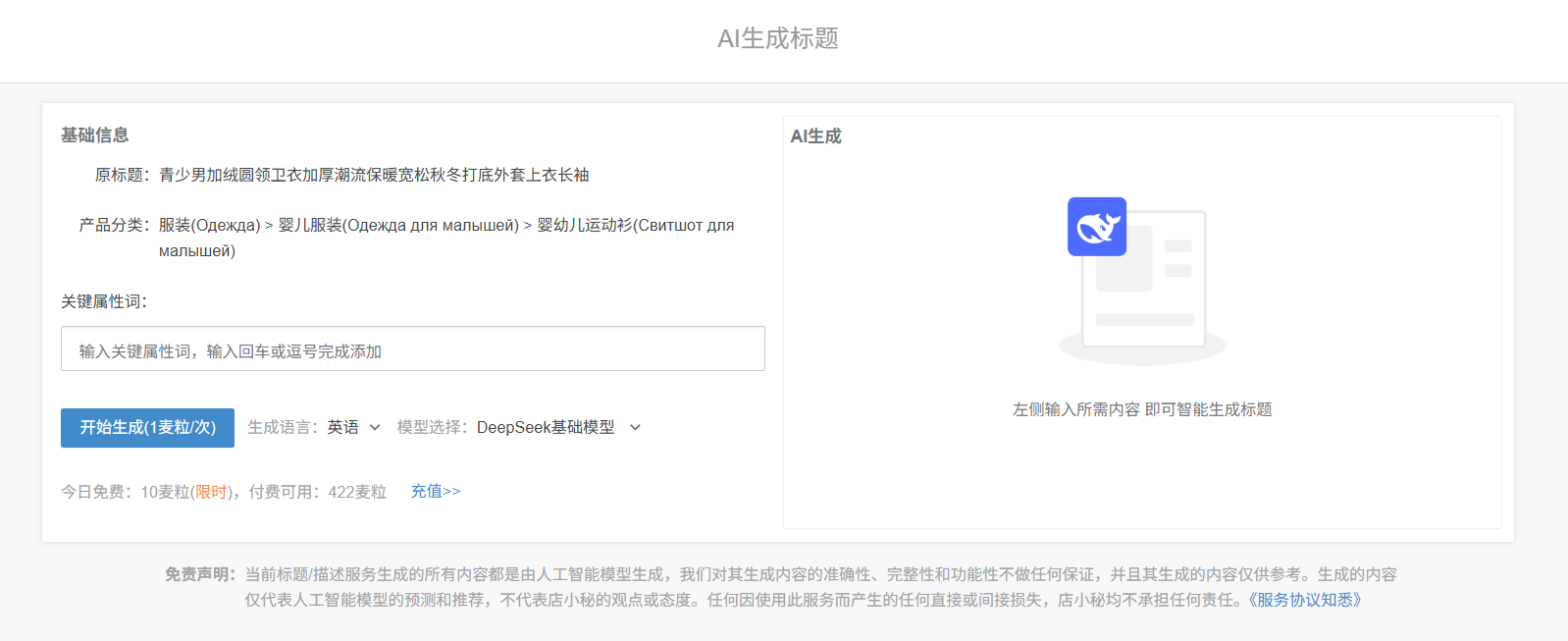Click the 婴幼儿运动衫 category breadcrumb segment
The image size is (1568, 641).
635,225
